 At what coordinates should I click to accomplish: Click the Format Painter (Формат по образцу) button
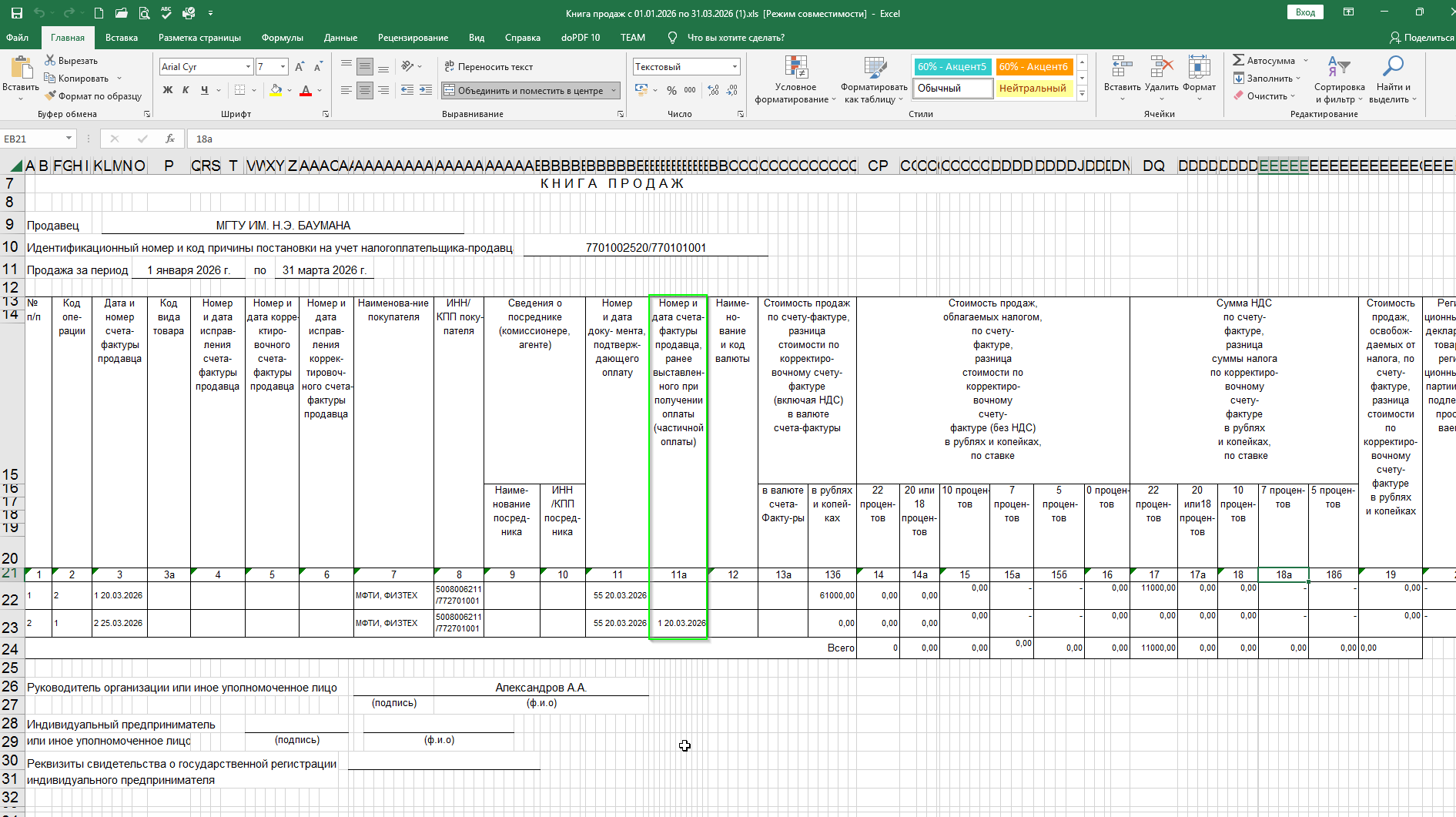tap(93, 96)
